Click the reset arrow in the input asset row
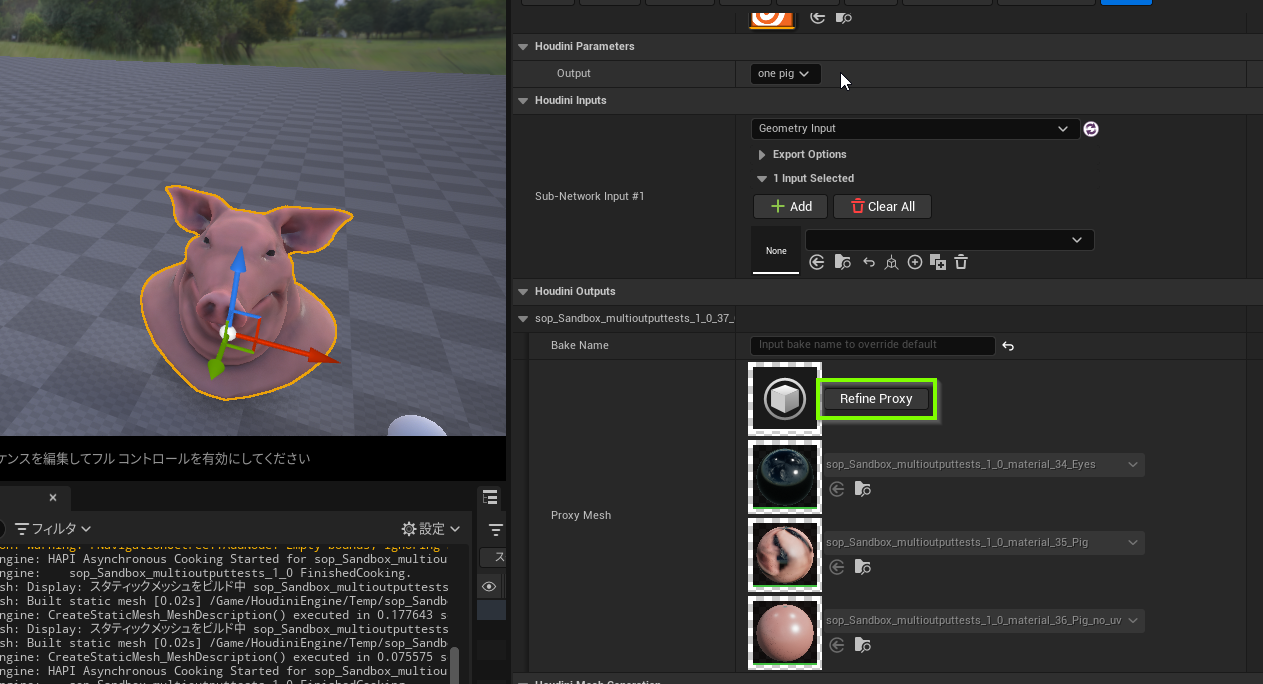Screen dimensions: 1263x684 (x=868, y=262)
